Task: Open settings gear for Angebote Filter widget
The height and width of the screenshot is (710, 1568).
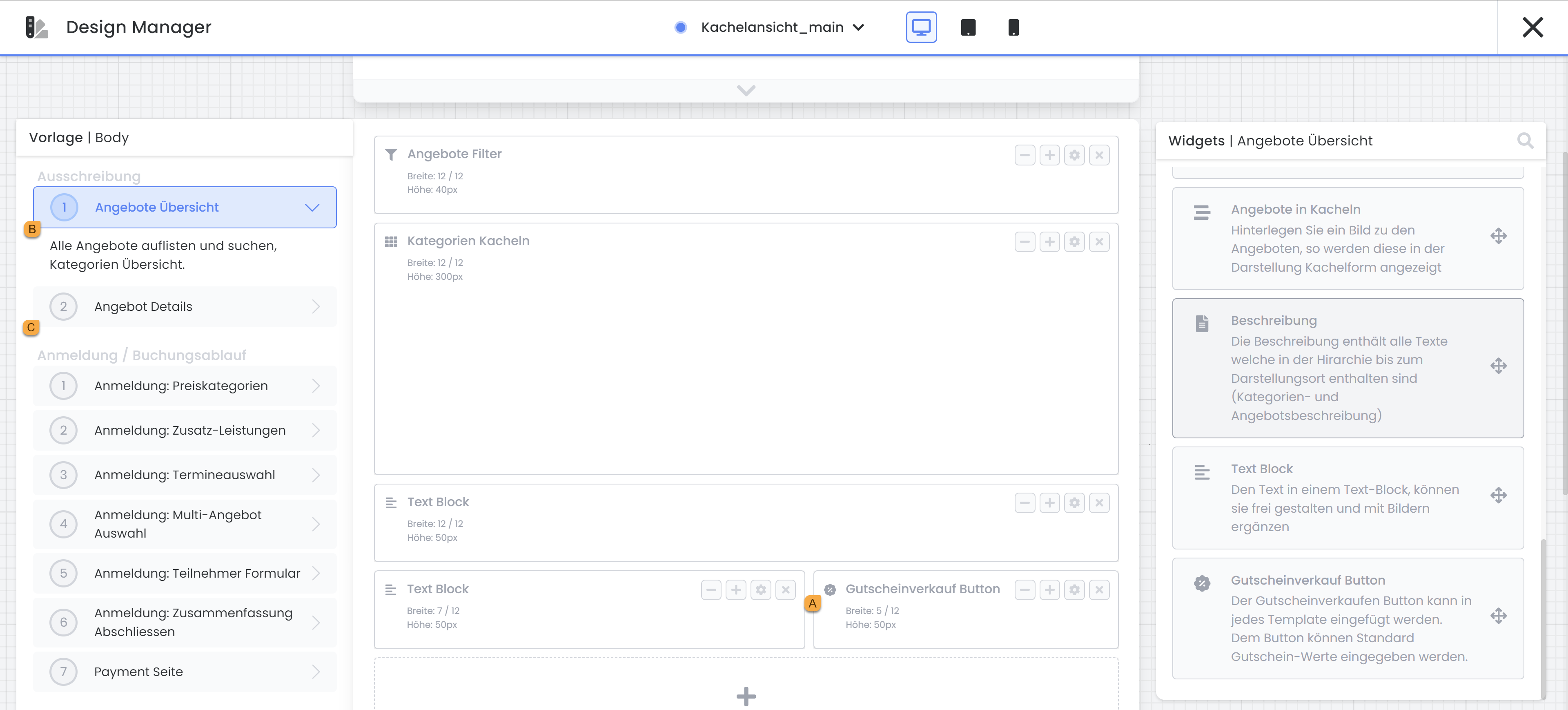Action: tap(1074, 155)
